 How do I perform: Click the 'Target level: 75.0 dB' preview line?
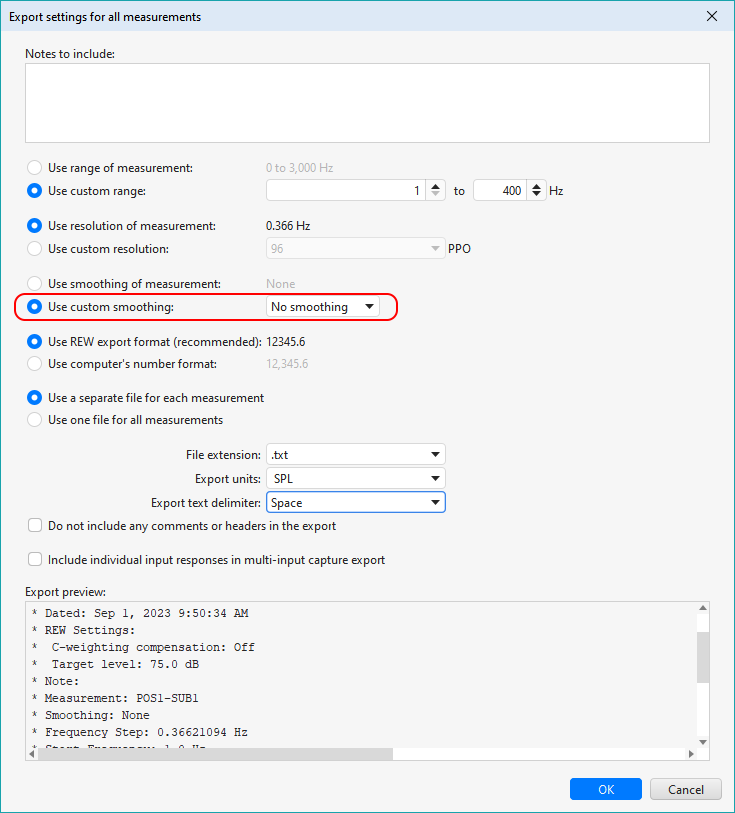[115, 664]
